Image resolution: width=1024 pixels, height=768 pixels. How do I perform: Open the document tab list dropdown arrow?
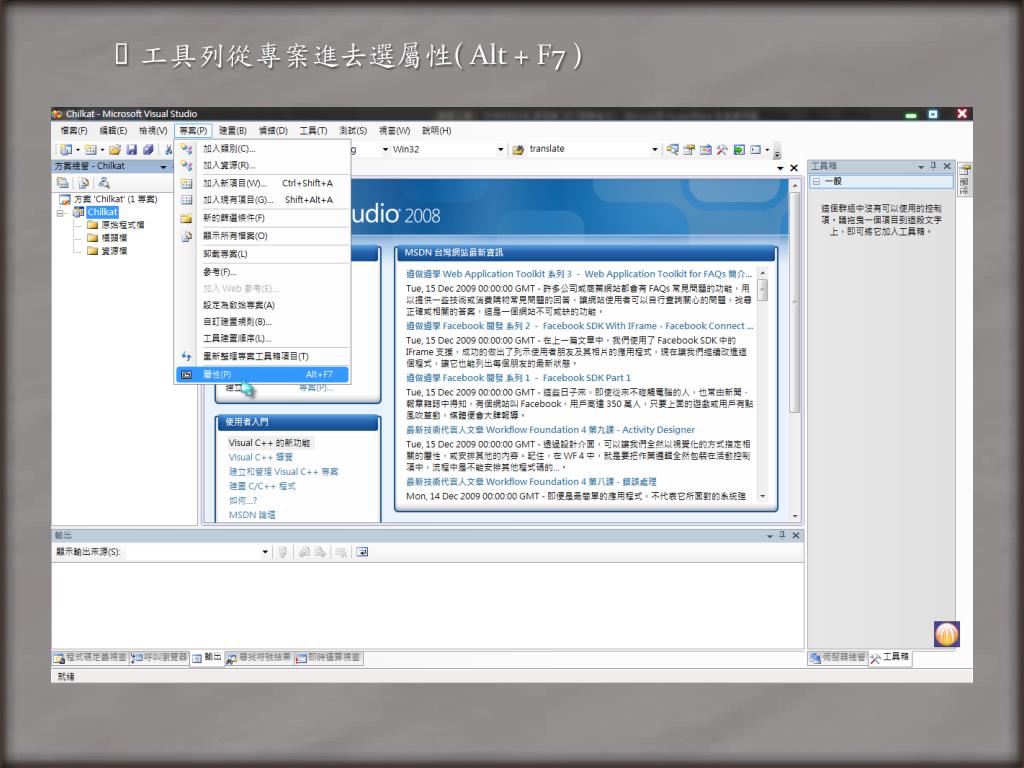(x=780, y=168)
